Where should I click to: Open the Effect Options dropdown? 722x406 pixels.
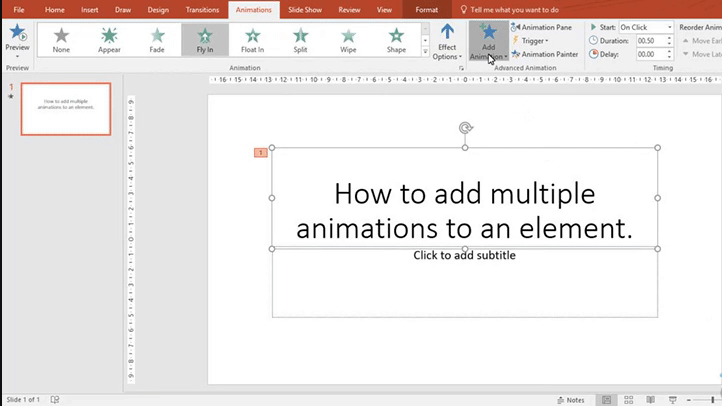pyautogui.click(x=447, y=42)
